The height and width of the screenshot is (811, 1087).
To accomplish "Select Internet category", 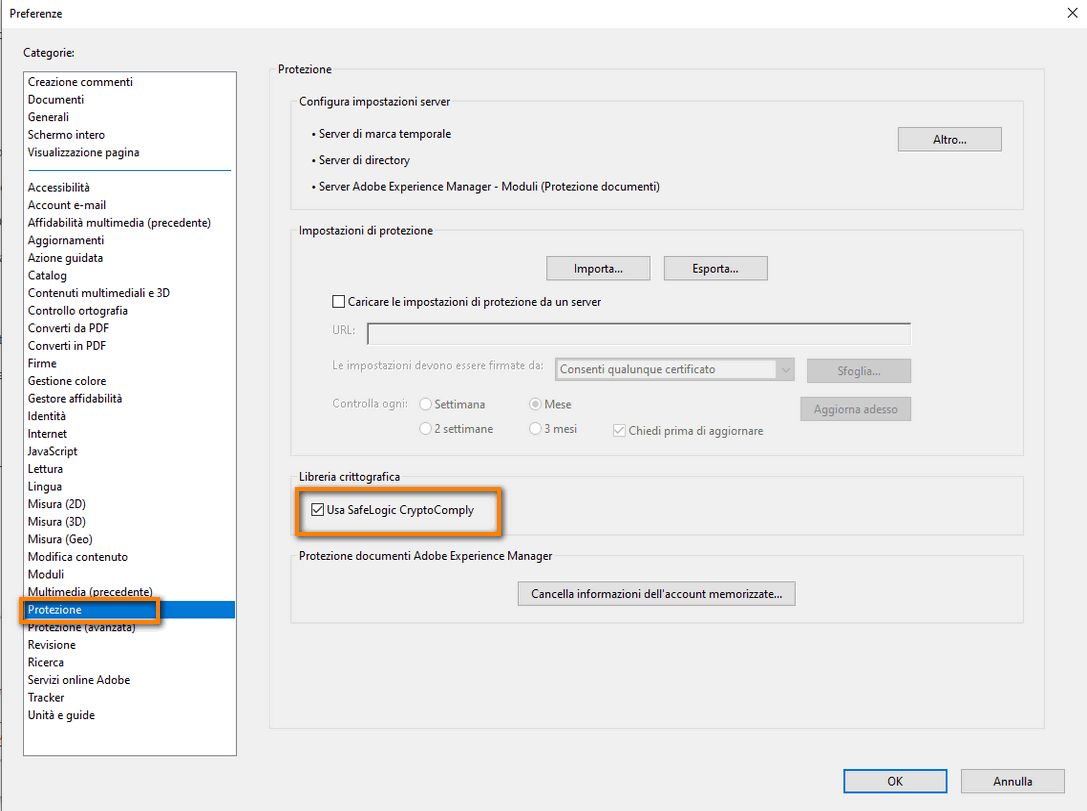I will (x=47, y=434).
